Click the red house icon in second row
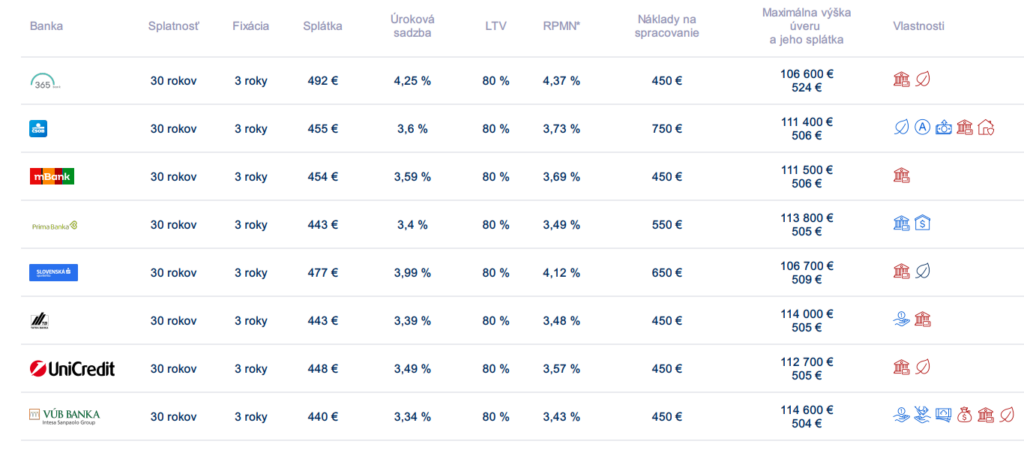This screenshot has height=456, width=1024. tap(986, 128)
